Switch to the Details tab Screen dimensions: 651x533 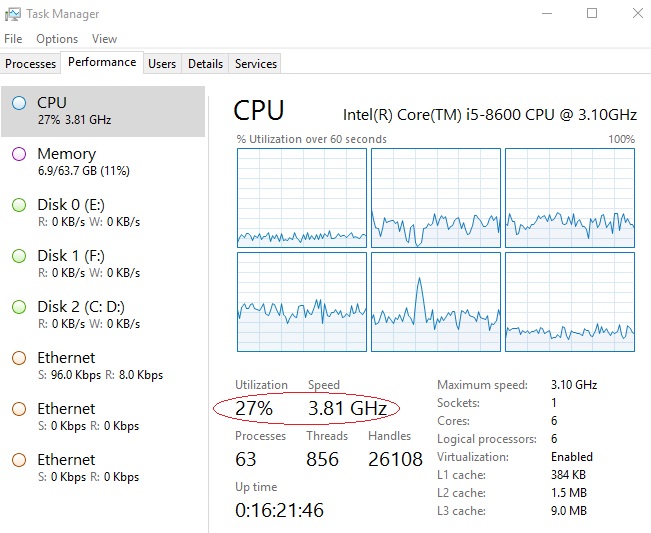point(206,64)
